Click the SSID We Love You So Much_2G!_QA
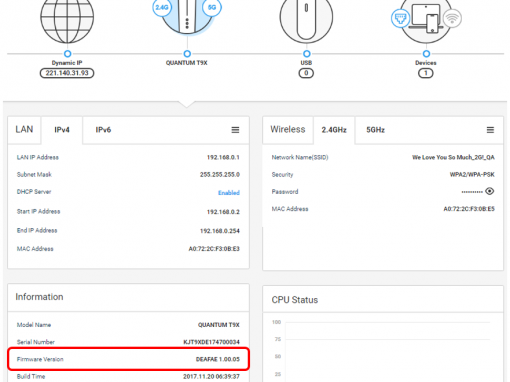Viewport: 510px width, 382px height. (x=453, y=157)
